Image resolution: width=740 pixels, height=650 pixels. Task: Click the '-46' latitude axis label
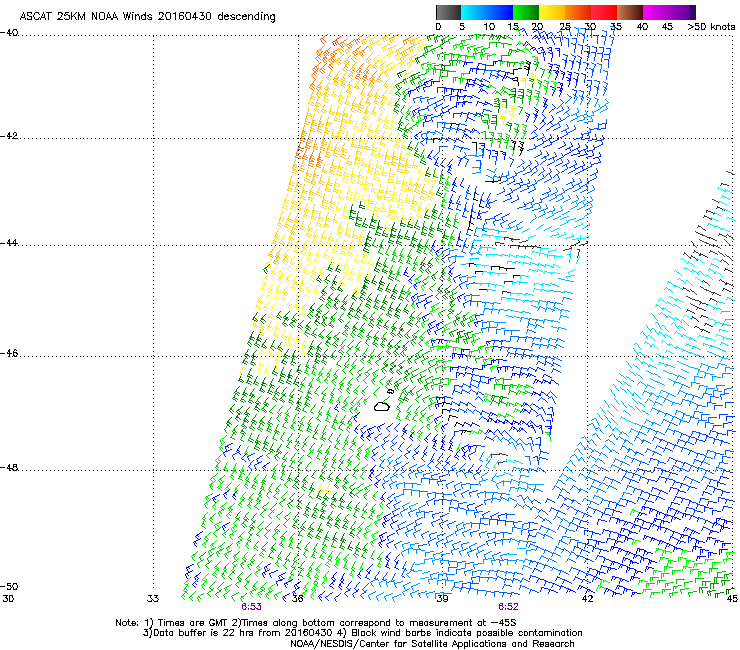click(9, 354)
